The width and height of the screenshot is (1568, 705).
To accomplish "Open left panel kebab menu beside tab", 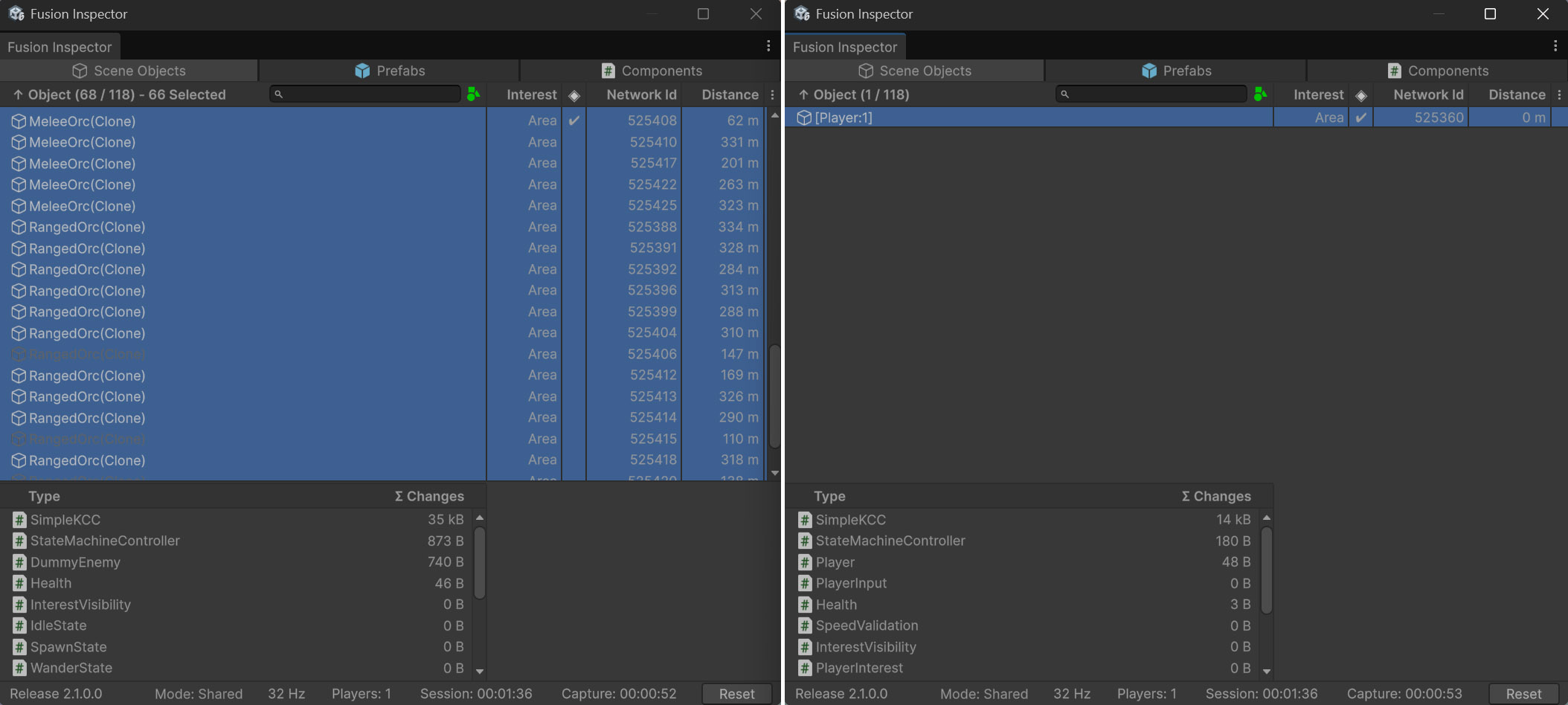I will point(768,46).
